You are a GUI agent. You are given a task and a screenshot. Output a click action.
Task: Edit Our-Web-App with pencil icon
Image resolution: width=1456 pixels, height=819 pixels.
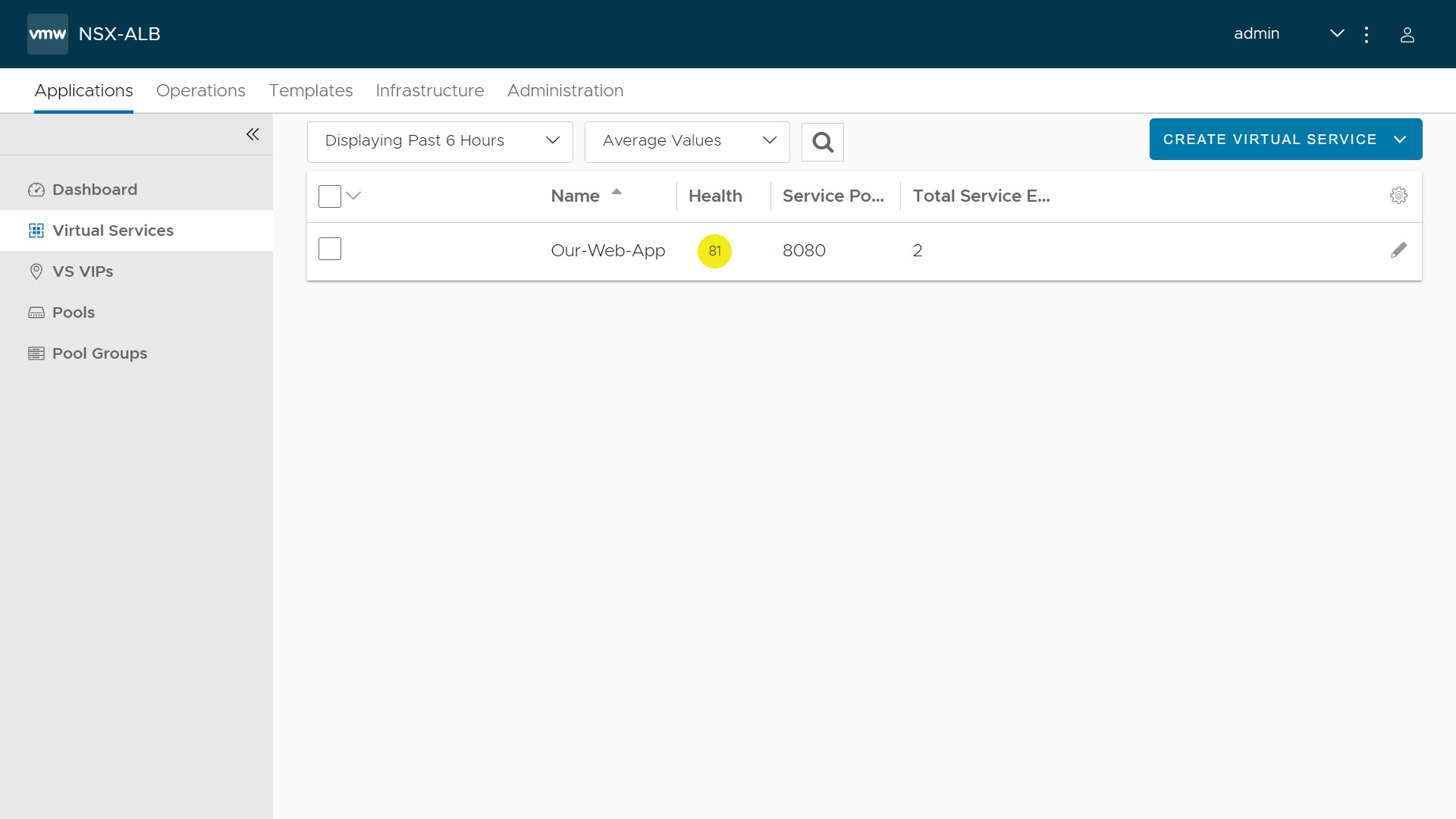tap(1398, 250)
